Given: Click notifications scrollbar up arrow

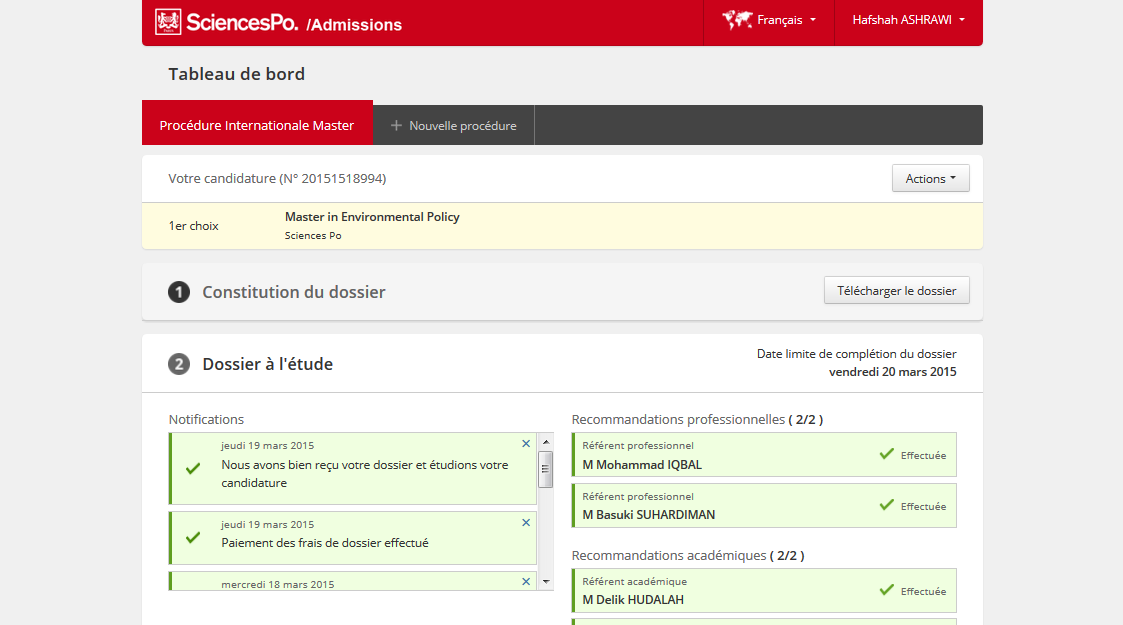Looking at the screenshot, I should tap(546, 442).
